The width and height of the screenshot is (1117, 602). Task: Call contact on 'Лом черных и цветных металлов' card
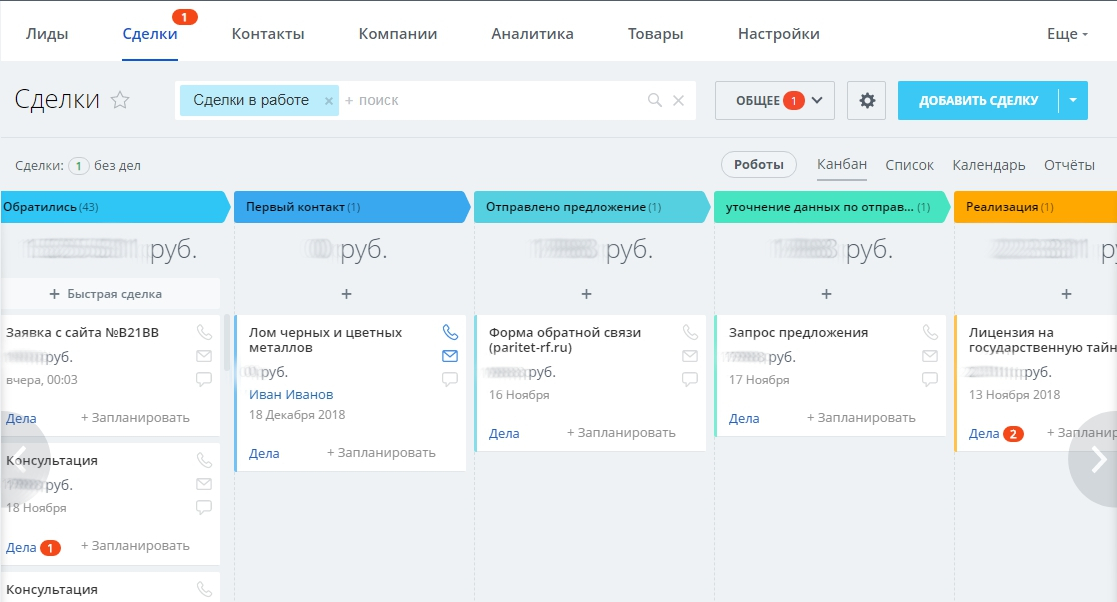coord(450,332)
